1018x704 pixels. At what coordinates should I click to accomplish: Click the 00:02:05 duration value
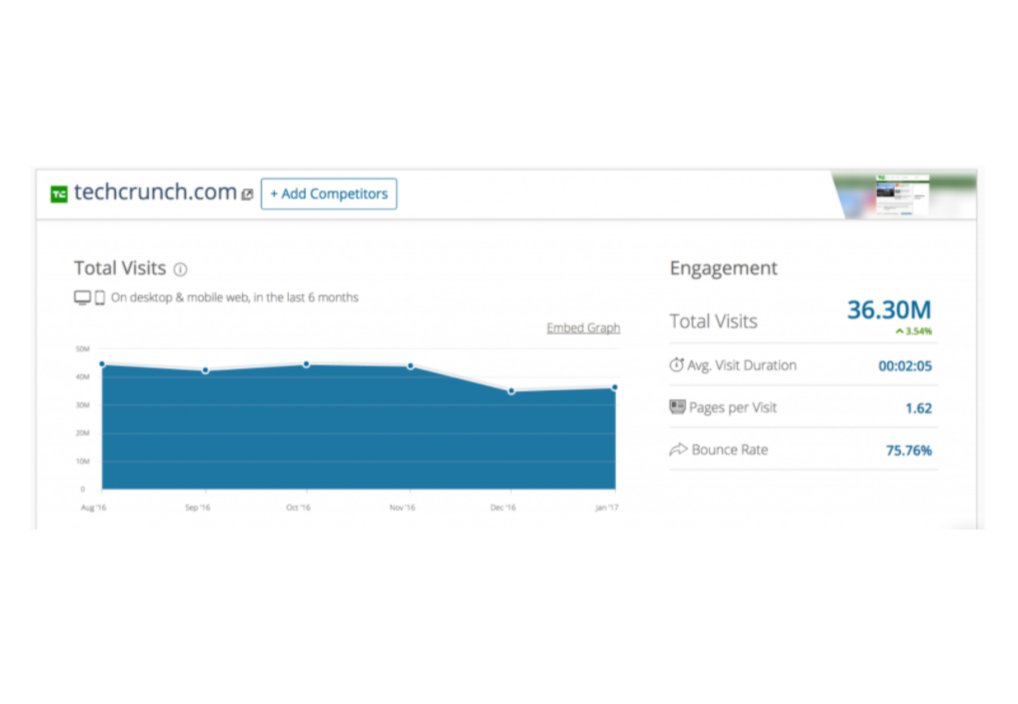click(x=905, y=366)
